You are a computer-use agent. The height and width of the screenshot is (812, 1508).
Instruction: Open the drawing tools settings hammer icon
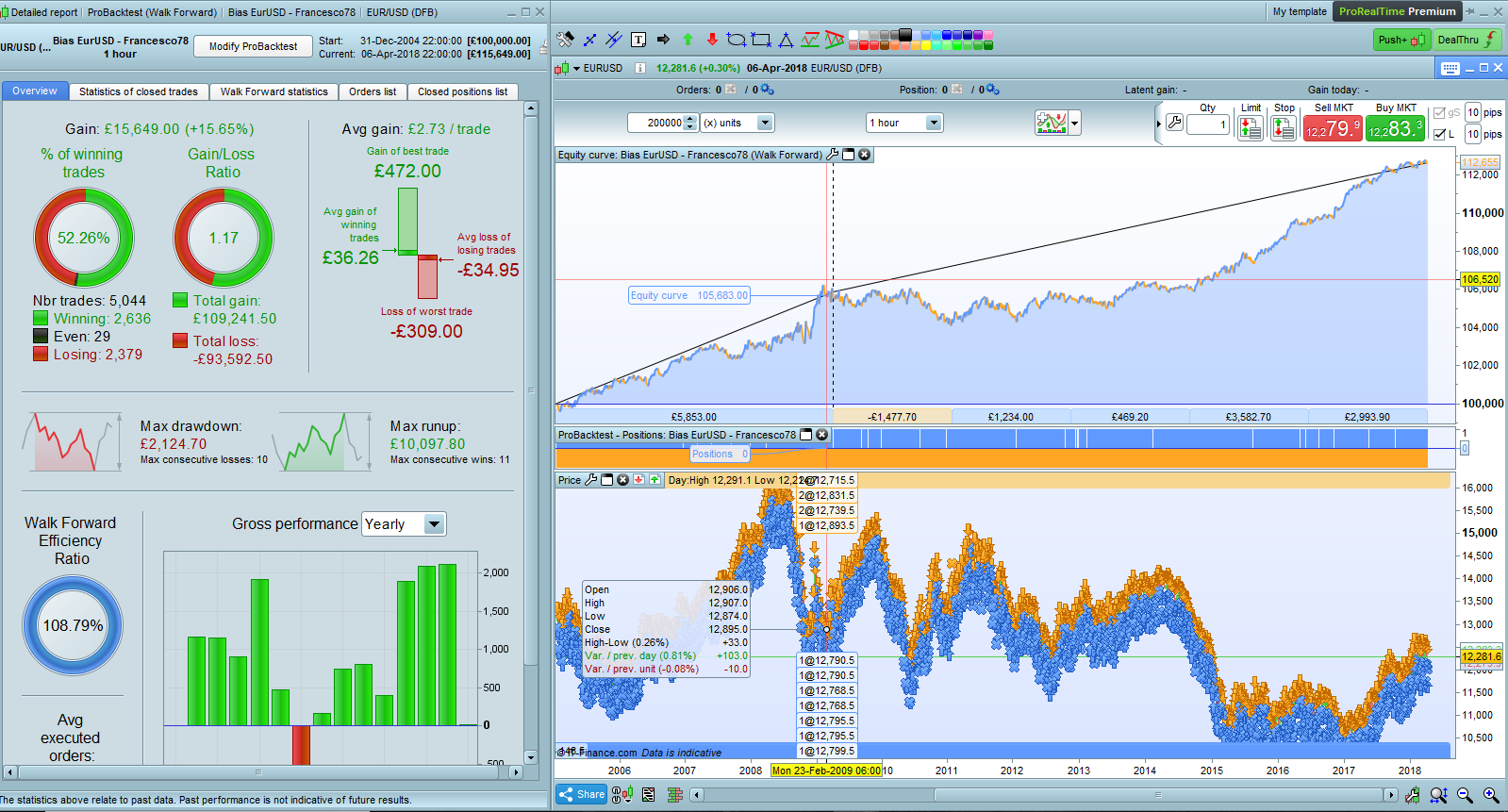(565, 40)
